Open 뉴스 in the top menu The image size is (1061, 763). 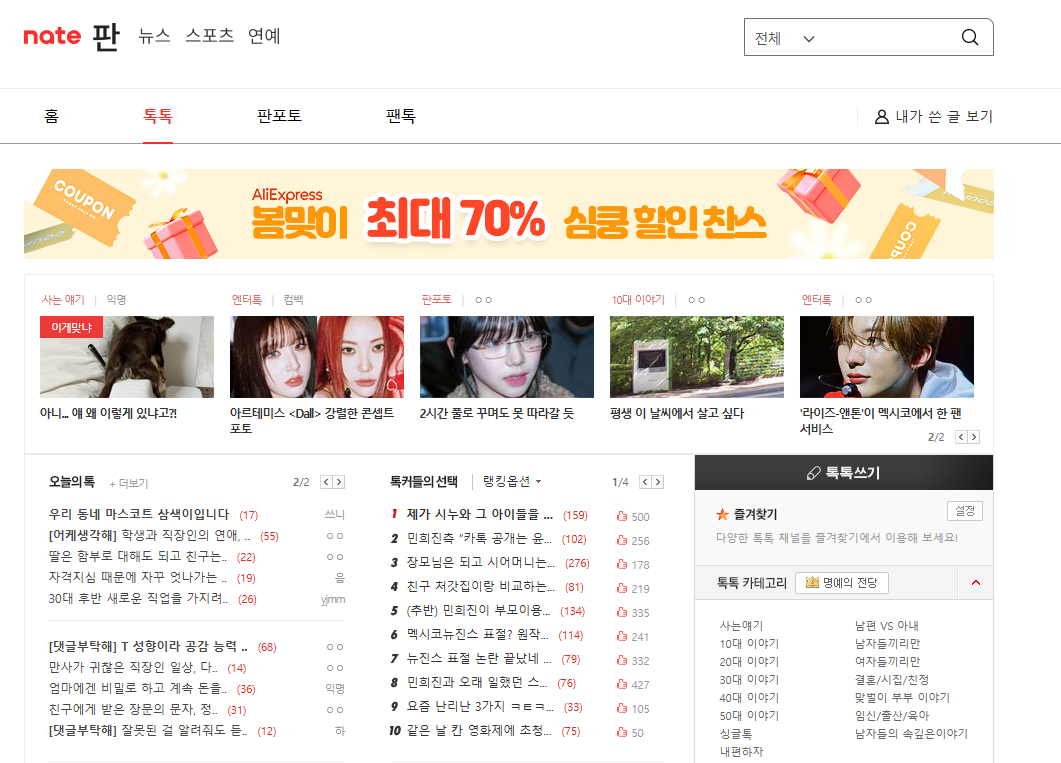[154, 36]
